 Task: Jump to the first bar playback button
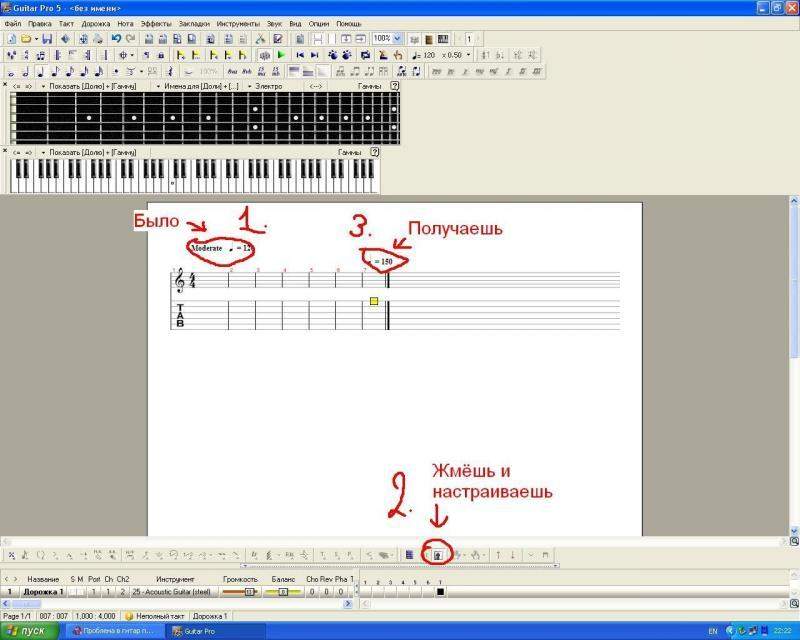[x=300, y=55]
